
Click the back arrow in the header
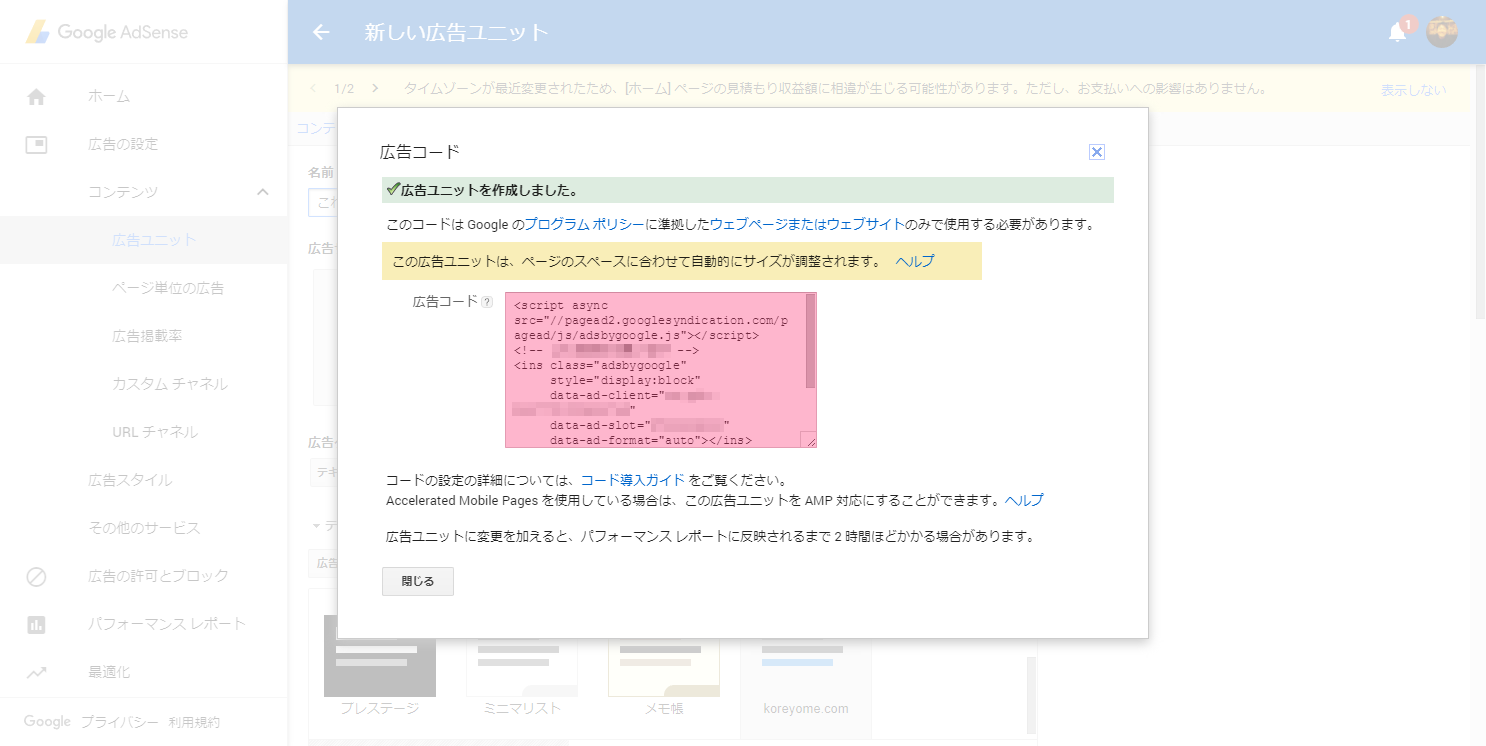321,32
